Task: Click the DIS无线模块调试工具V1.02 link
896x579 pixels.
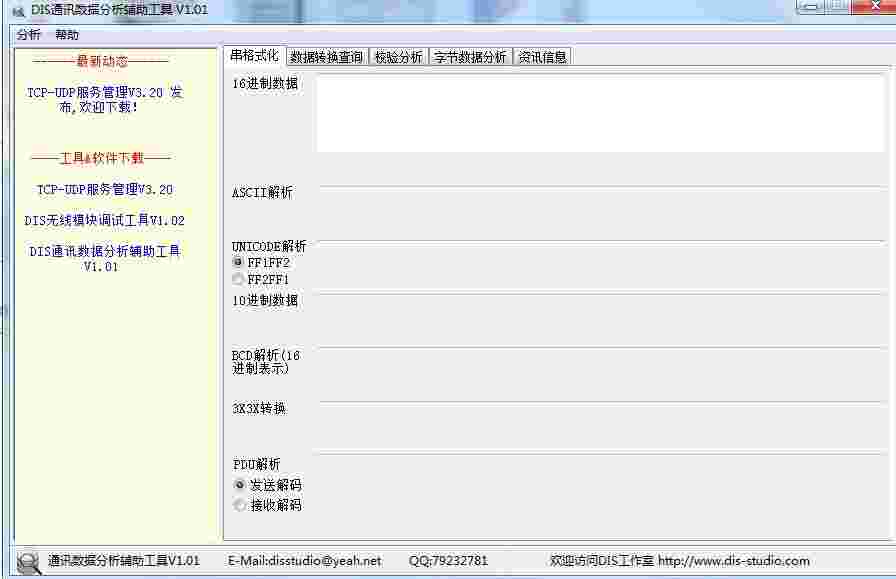Action: point(103,220)
